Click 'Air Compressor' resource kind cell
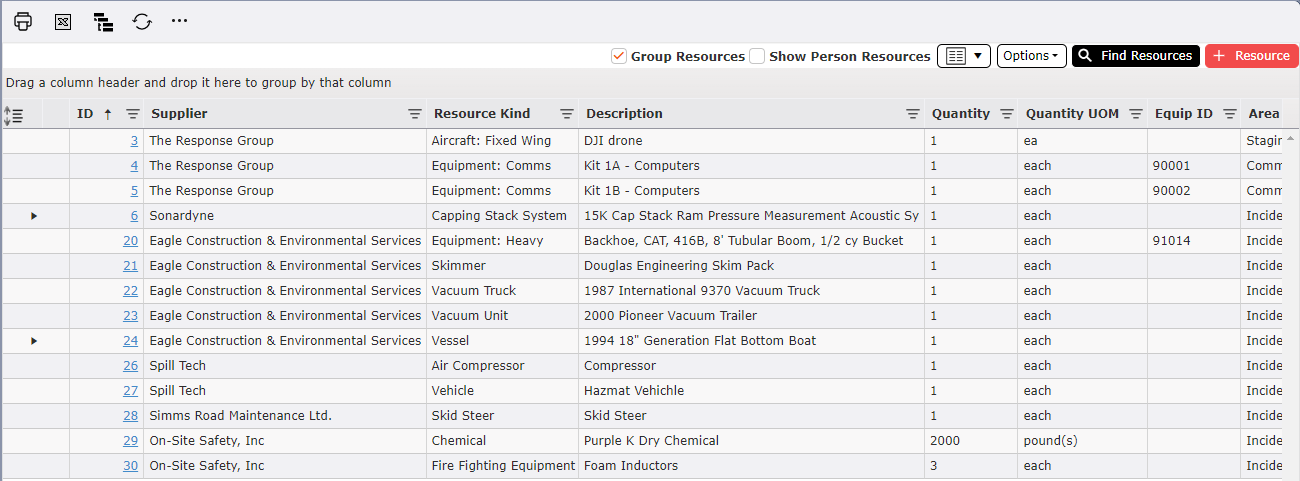1300x481 pixels. [x=502, y=366]
